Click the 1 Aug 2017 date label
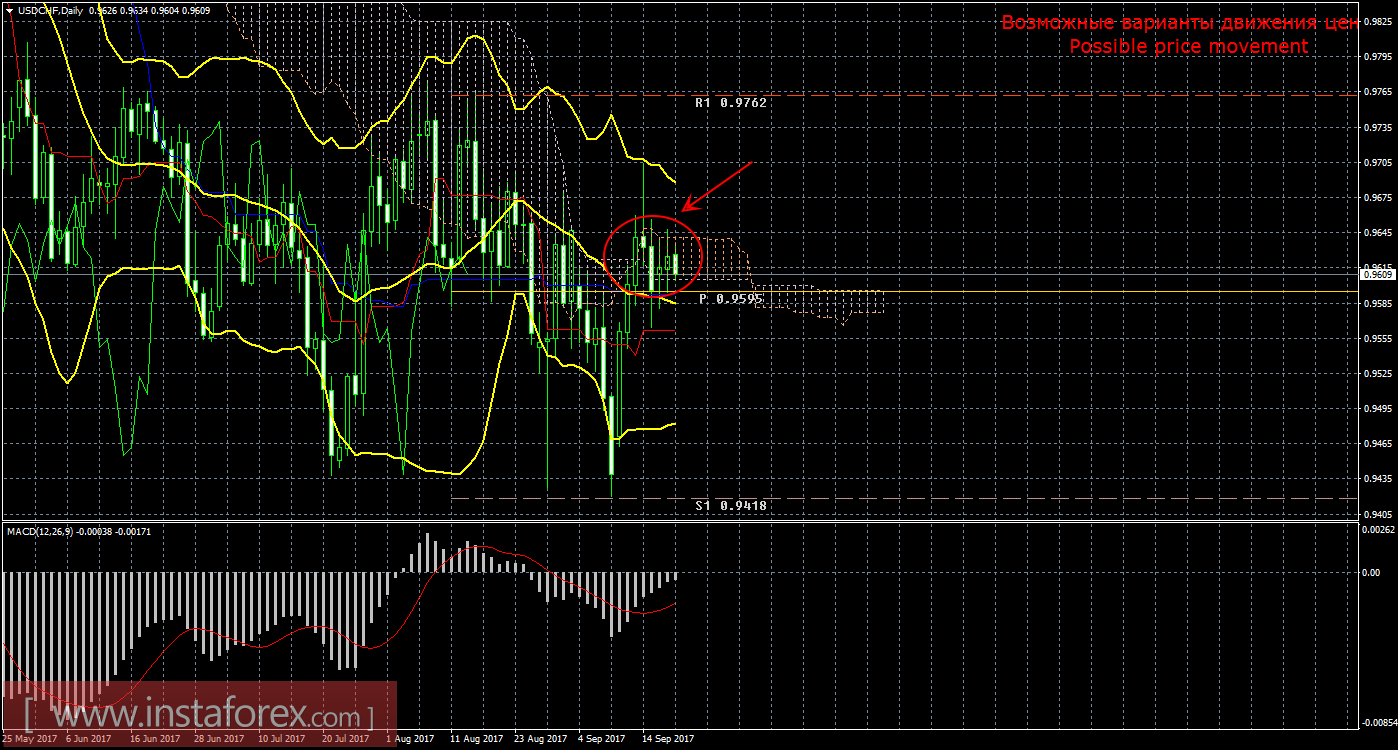This screenshot has width=1398, height=750. click(x=410, y=739)
